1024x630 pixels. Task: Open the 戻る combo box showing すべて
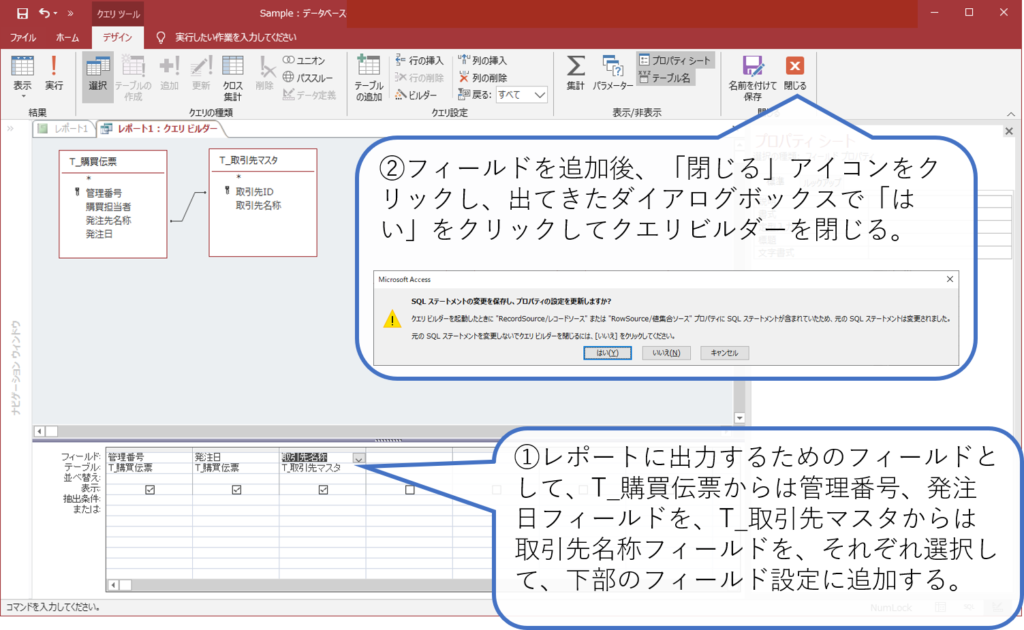tap(521, 95)
